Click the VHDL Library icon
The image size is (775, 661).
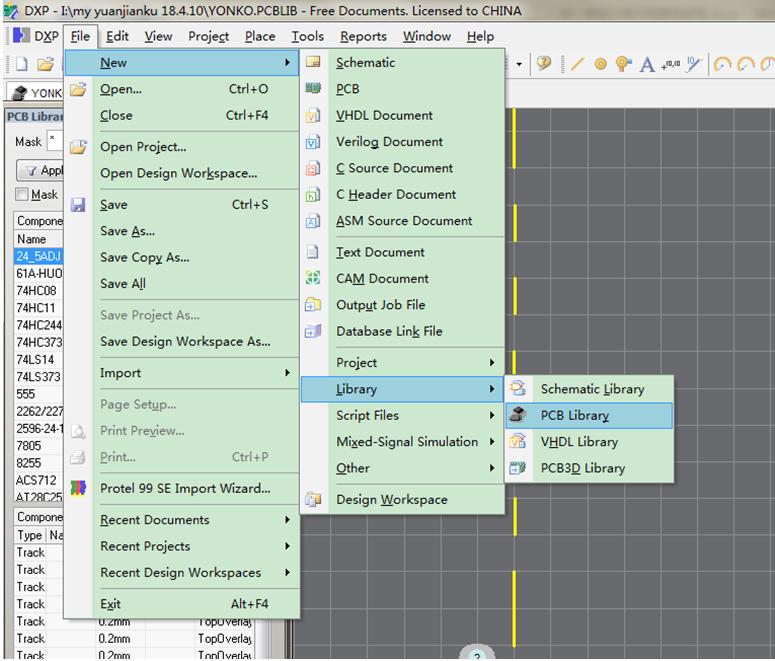click(517, 441)
